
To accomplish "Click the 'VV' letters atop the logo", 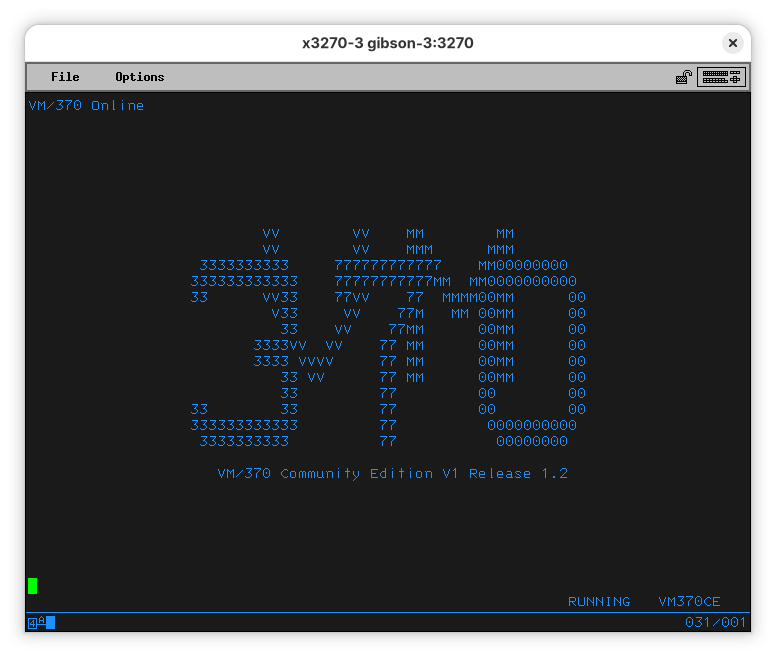I will [271, 234].
